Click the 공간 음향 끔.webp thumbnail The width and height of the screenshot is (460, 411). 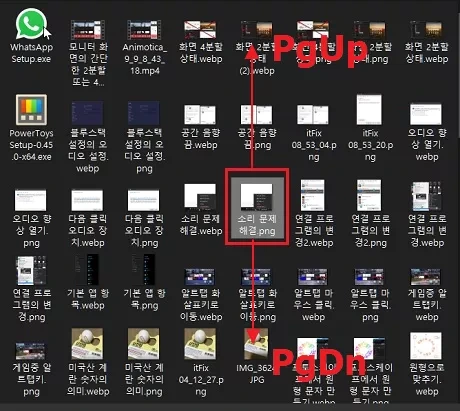tap(200, 114)
